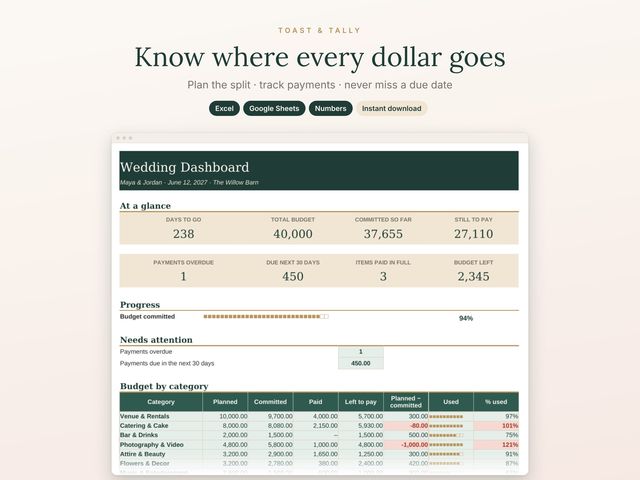
Task: Click the Photography & Video row label
Action: pos(151,444)
